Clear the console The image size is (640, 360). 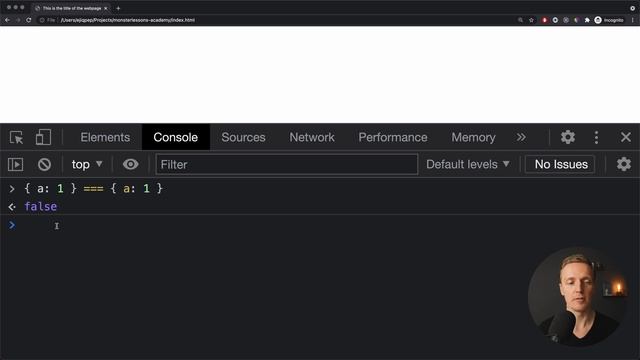pyautogui.click(x=44, y=164)
